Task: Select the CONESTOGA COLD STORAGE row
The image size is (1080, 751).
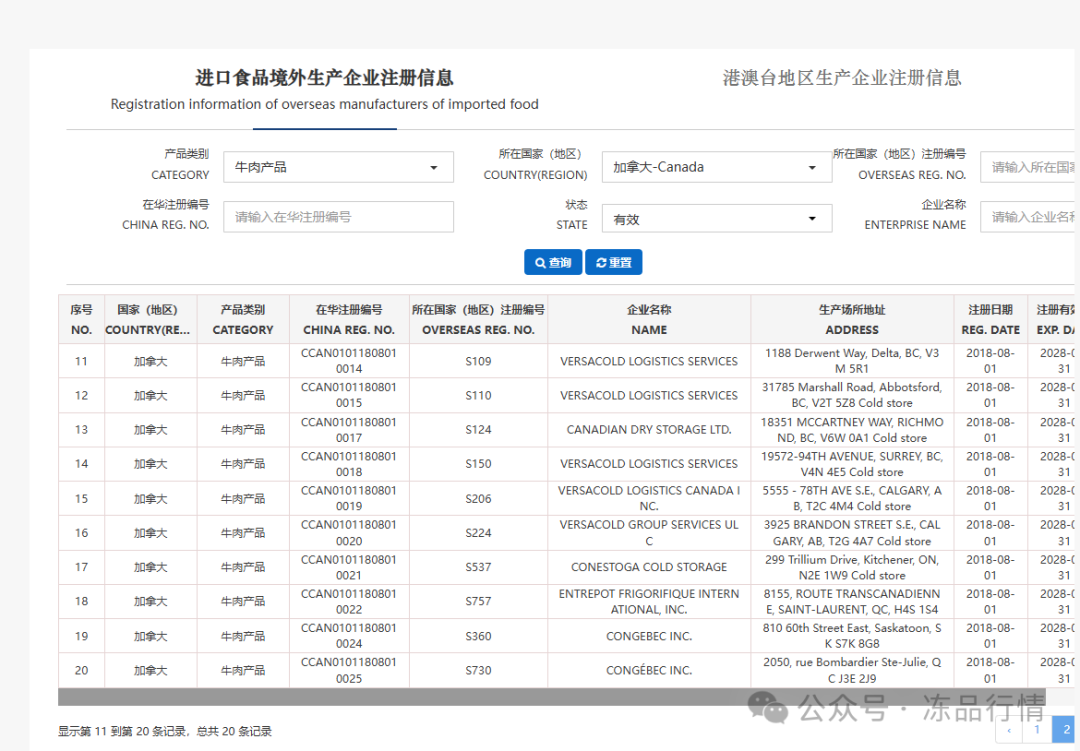Action: (649, 567)
